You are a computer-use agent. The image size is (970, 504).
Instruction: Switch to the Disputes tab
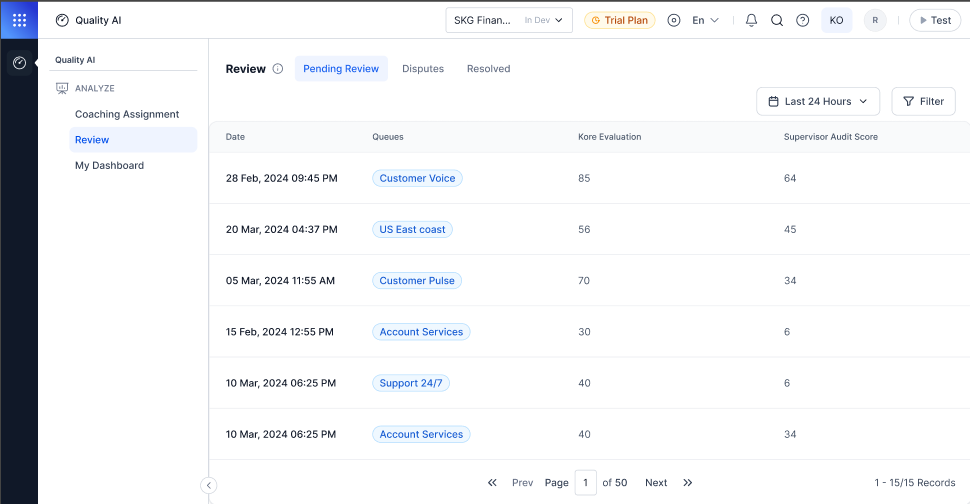[x=423, y=69]
